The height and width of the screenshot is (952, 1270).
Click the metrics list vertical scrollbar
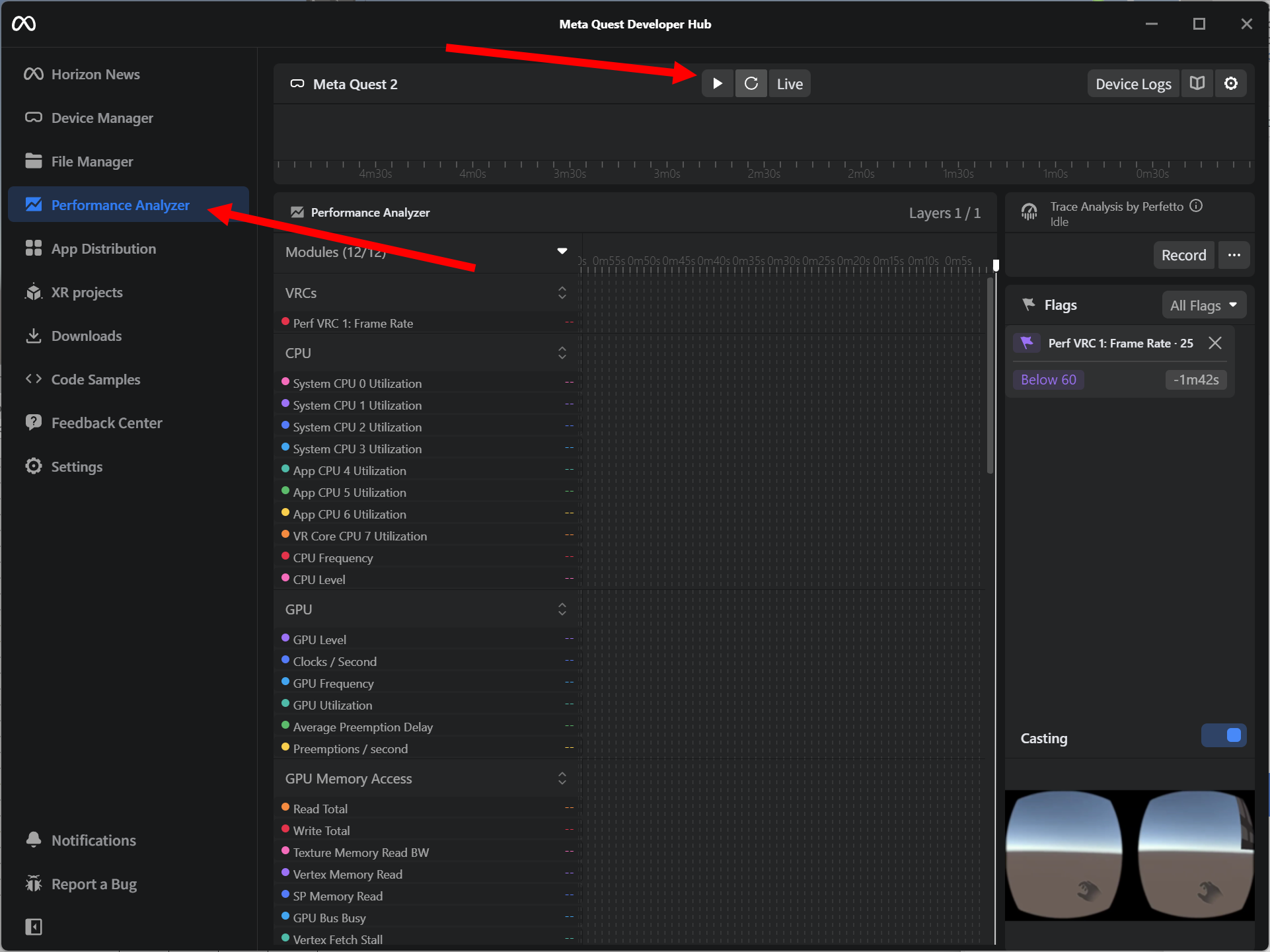(x=990, y=375)
